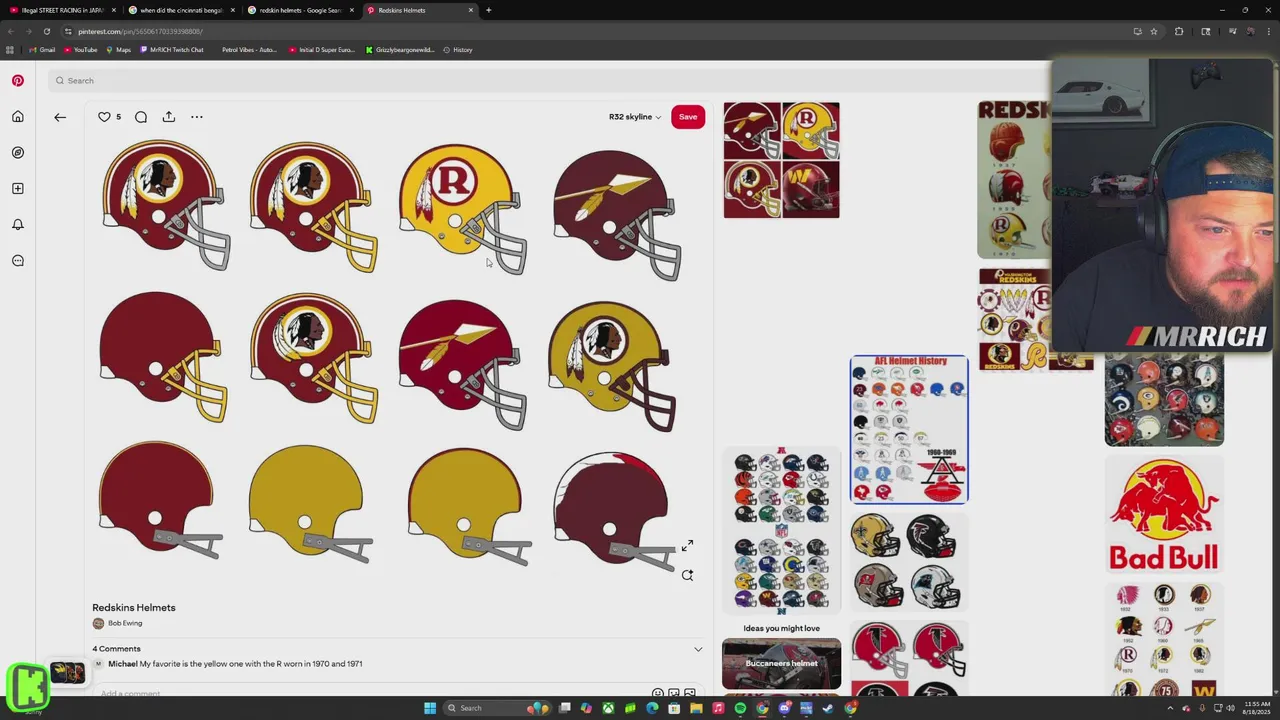Screen dimensions: 1280x720
Task: Click Michael's comment text
Action: (x=251, y=664)
